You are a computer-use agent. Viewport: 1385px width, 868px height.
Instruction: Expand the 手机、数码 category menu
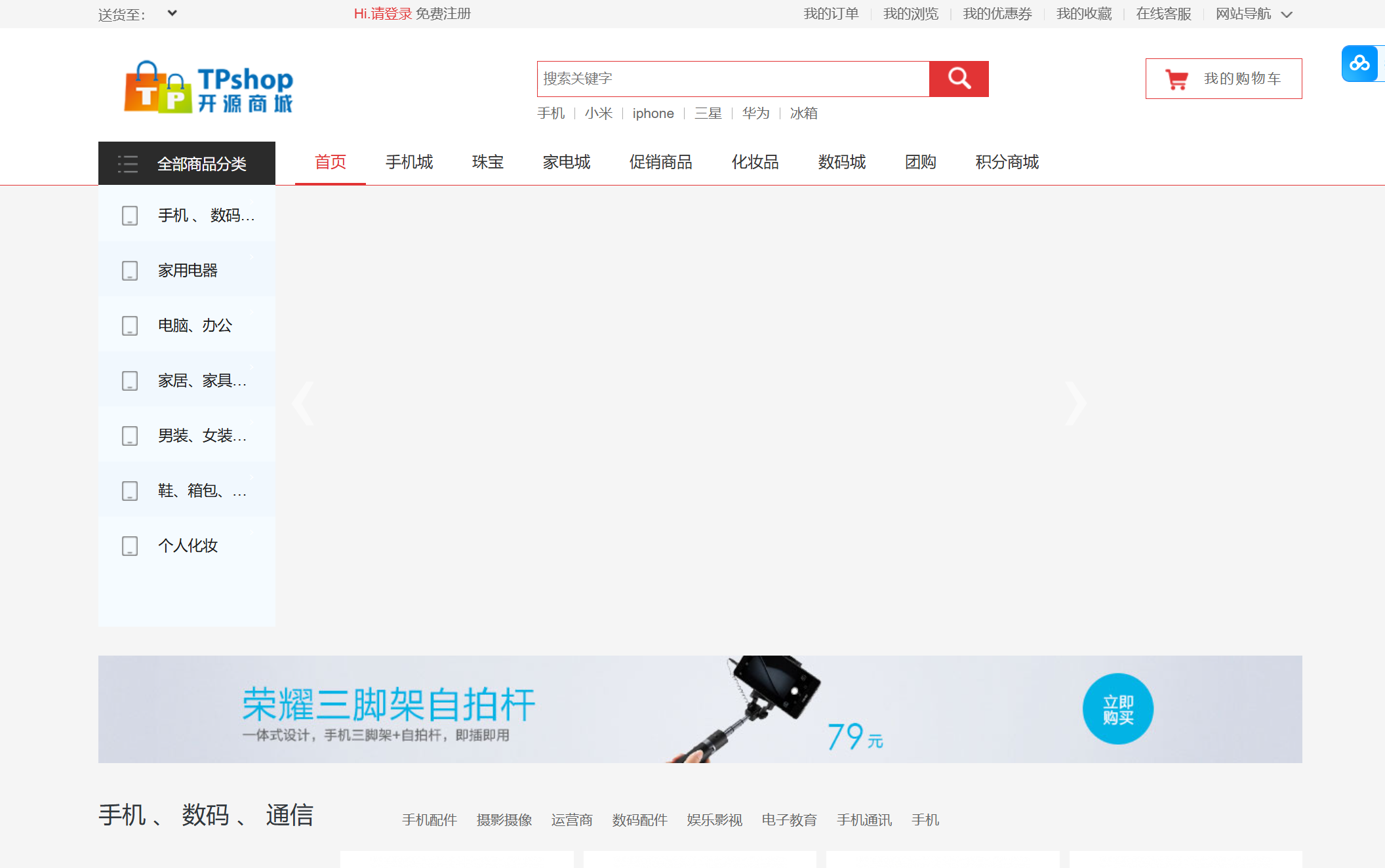pos(205,215)
